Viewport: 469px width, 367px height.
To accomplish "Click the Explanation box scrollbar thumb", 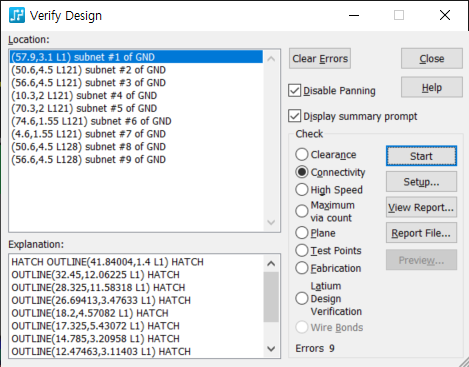I will pyautogui.click(x=271, y=297).
